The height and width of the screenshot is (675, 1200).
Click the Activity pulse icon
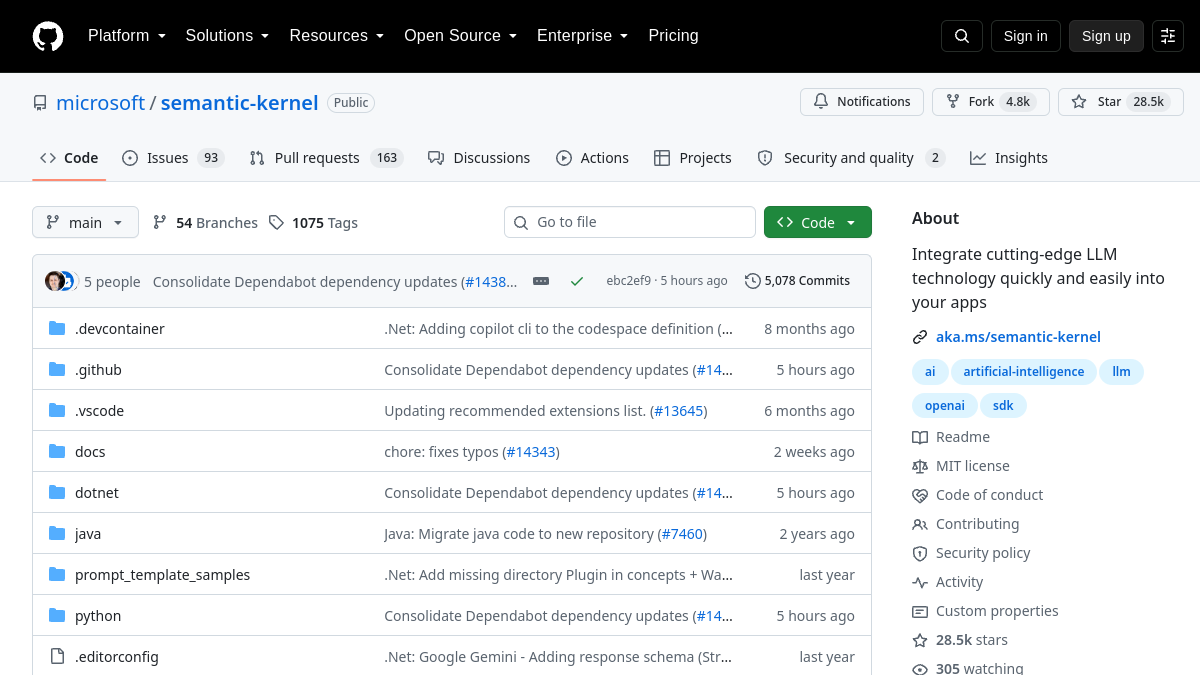pos(920,582)
